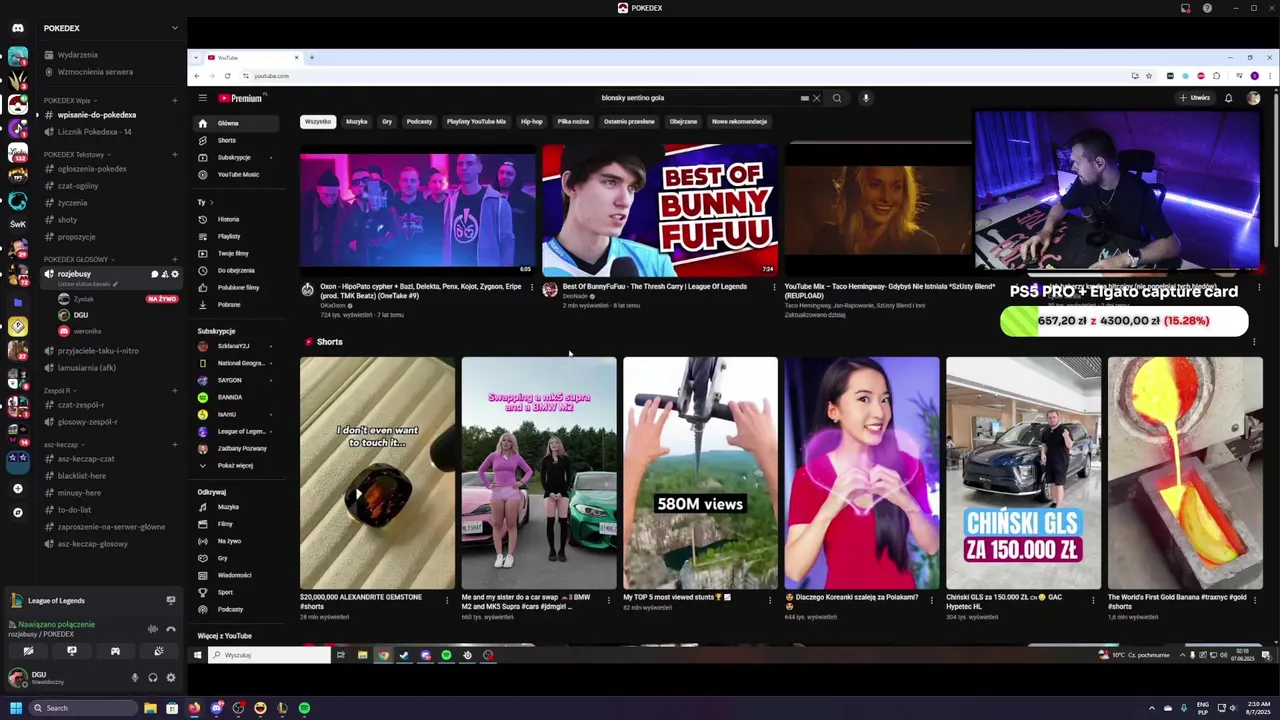Toggle Discord camera on or off
Screen dimensions: 1280x720
28,651
